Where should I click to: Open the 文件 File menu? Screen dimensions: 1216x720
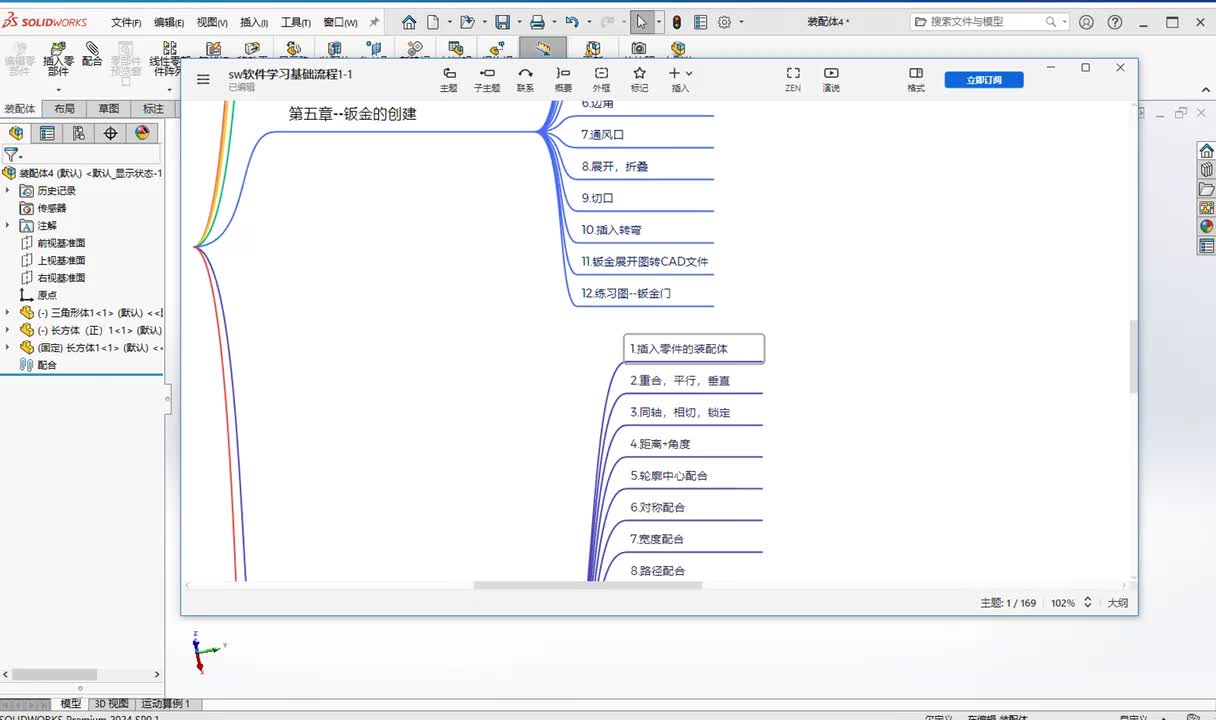[x=126, y=22]
